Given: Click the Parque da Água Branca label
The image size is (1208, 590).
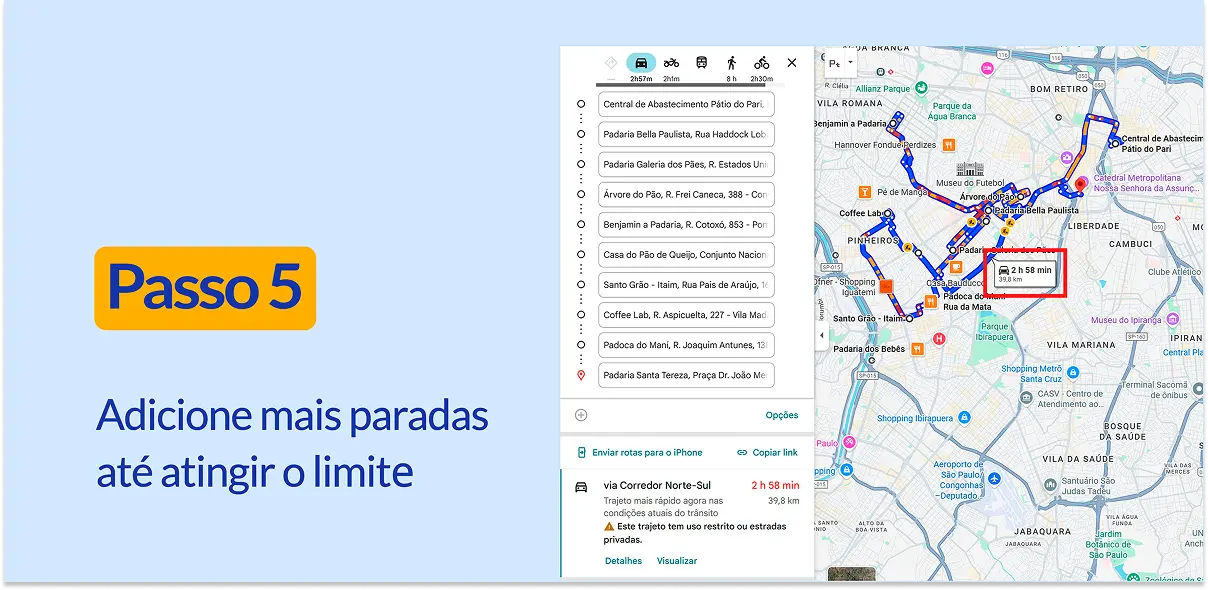Looking at the screenshot, I should coord(954,110).
